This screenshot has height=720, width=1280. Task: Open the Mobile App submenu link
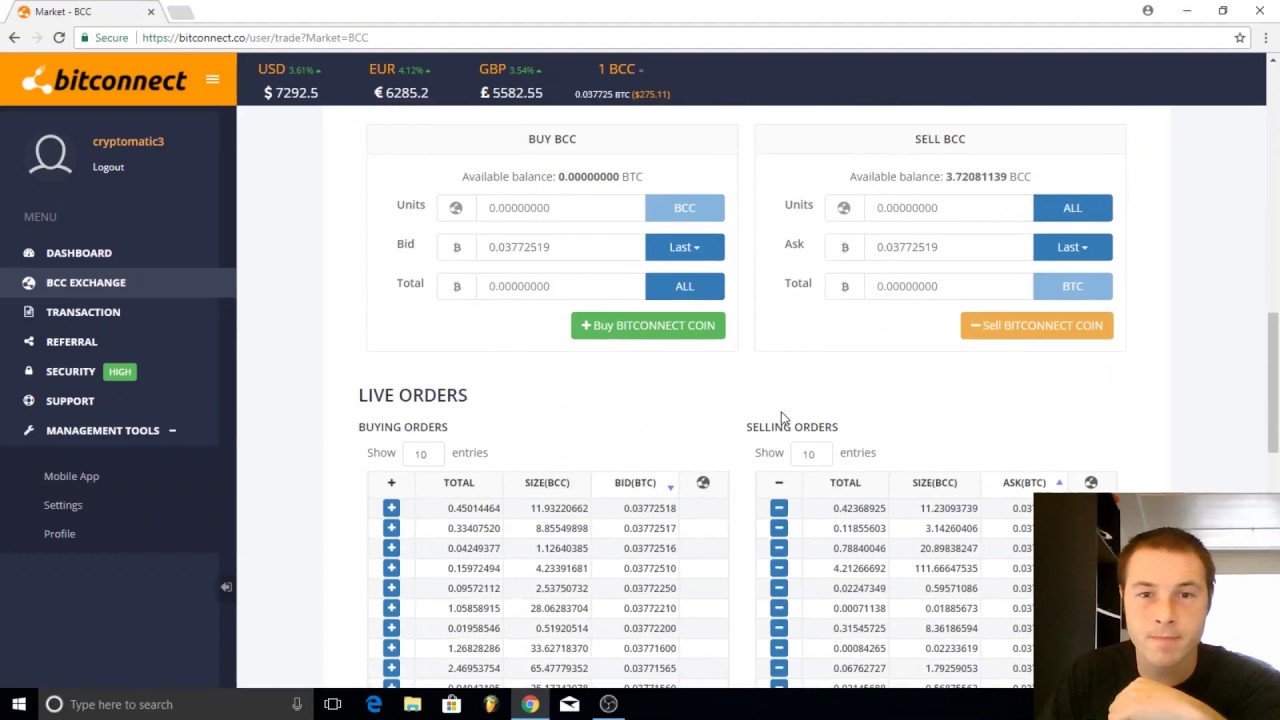click(x=71, y=476)
